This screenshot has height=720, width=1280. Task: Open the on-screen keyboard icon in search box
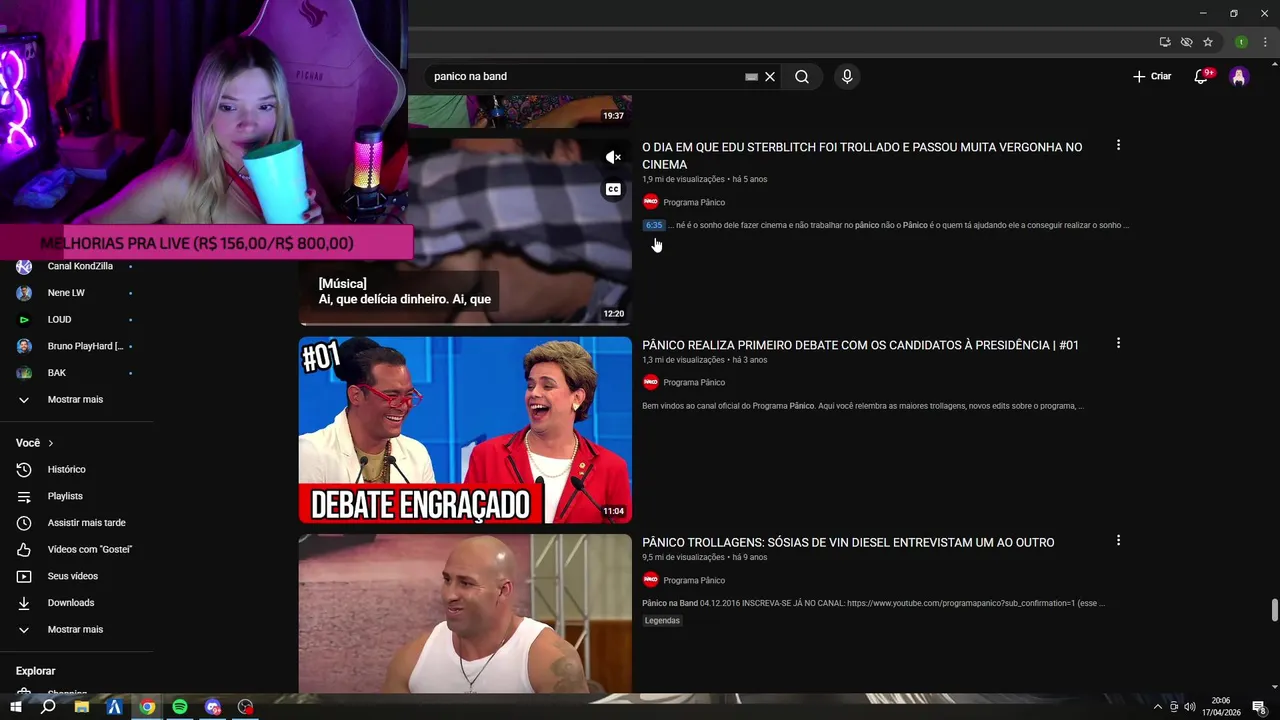pos(751,77)
